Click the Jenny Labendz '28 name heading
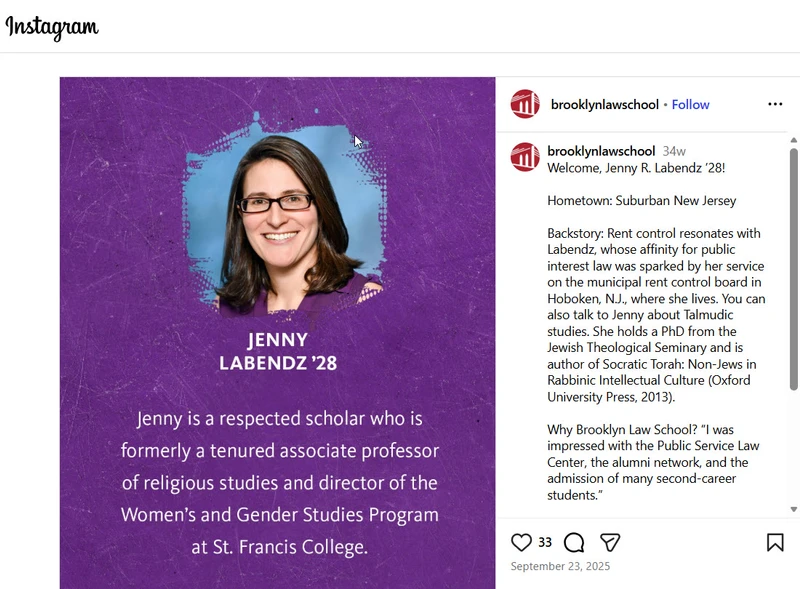Screen dimensions: 800x589 click(x=278, y=351)
